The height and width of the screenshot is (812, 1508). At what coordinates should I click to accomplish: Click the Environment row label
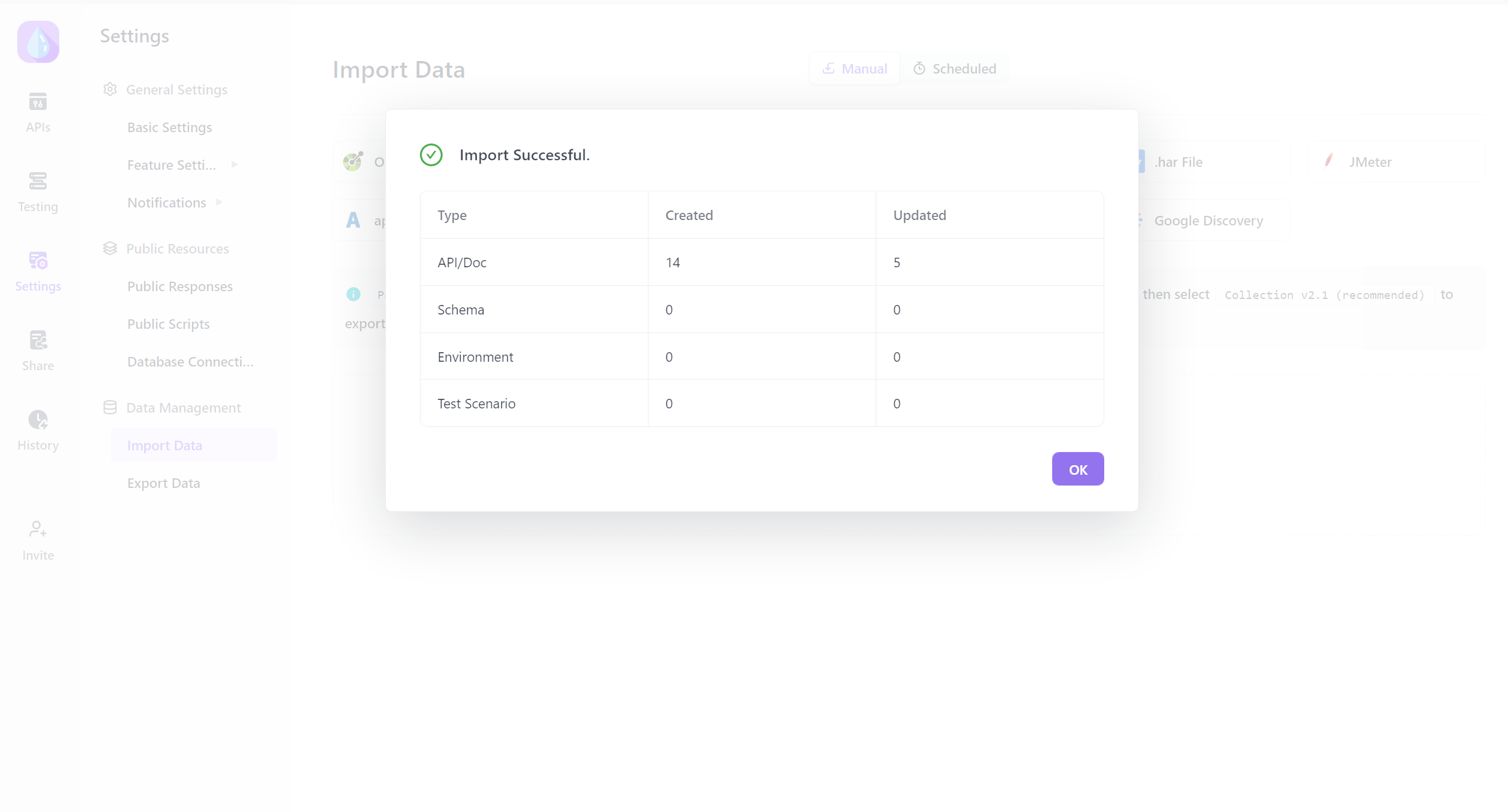[x=475, y=357]
